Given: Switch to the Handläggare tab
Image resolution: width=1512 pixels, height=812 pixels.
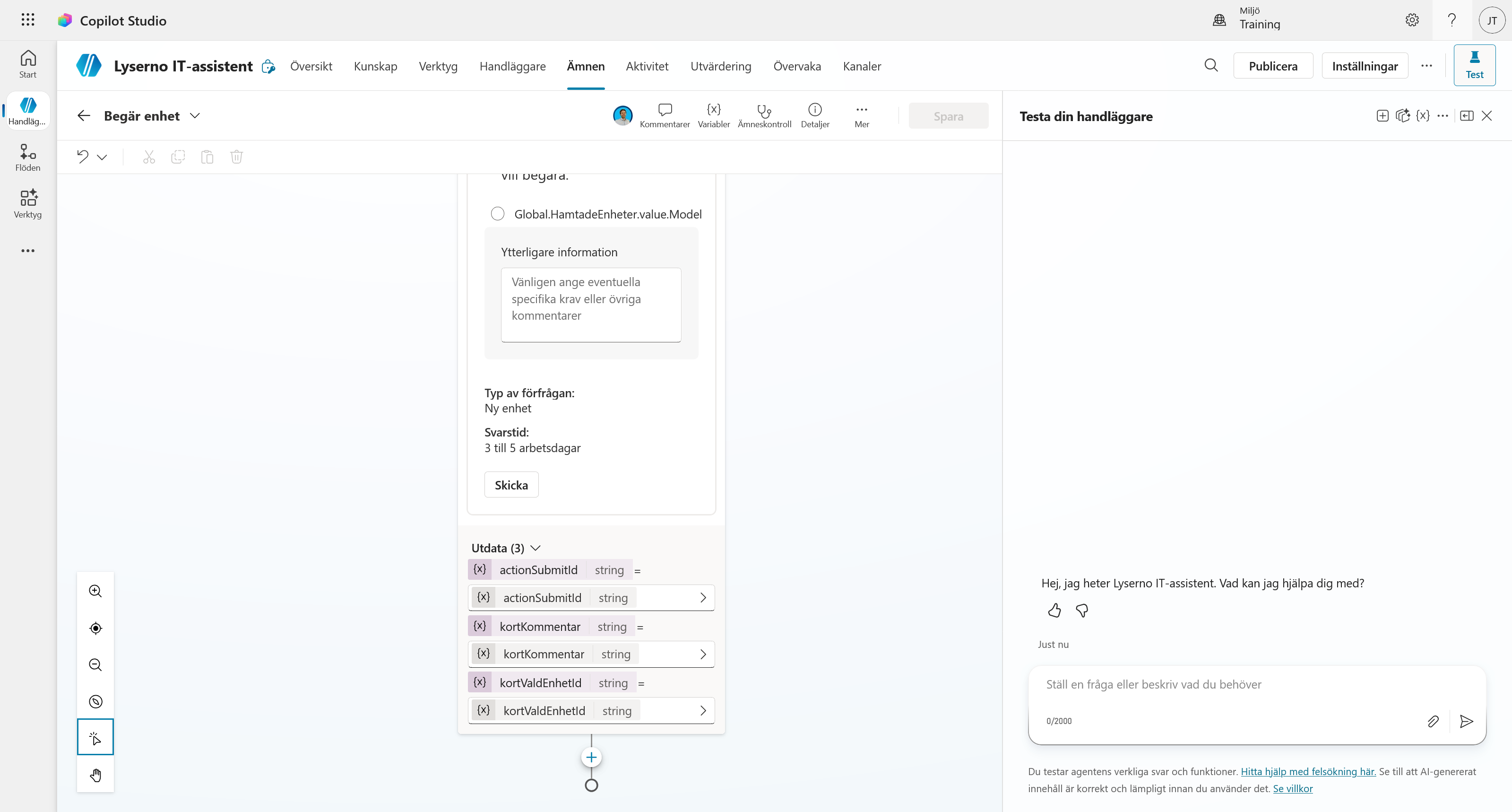Looking at the screenshot, I should coord(512,66).
